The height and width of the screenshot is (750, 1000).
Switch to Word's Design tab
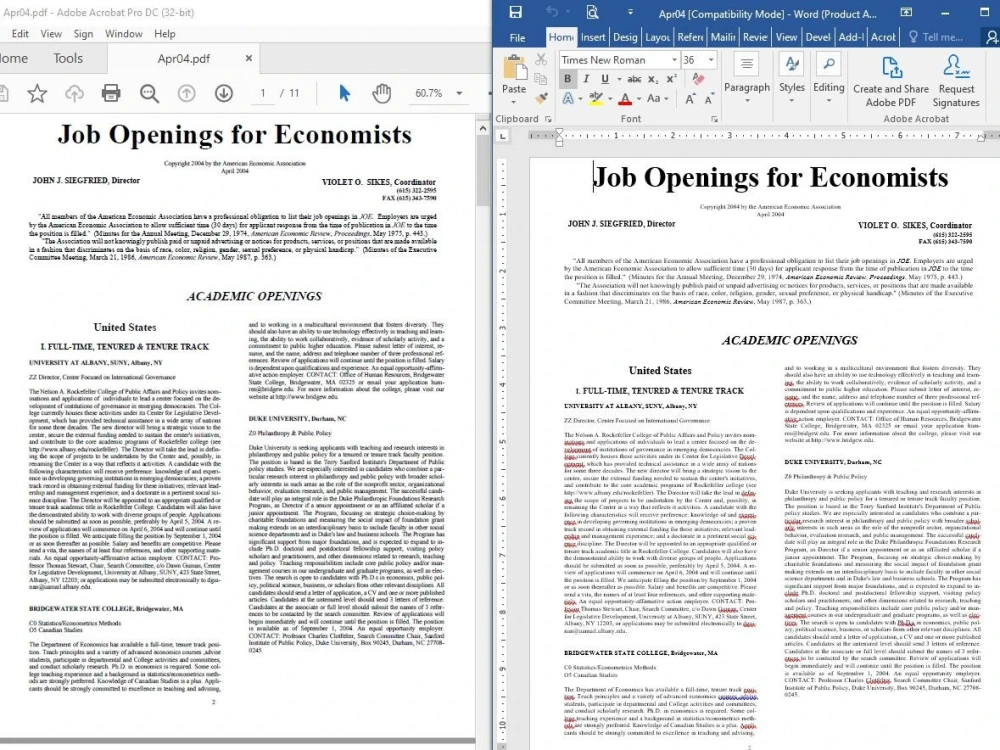(x=625, y=37)
